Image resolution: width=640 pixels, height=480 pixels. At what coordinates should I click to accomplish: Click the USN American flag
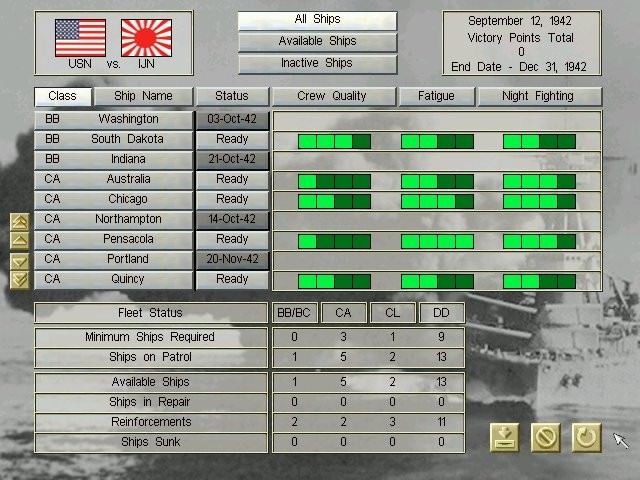click(80, 38)
